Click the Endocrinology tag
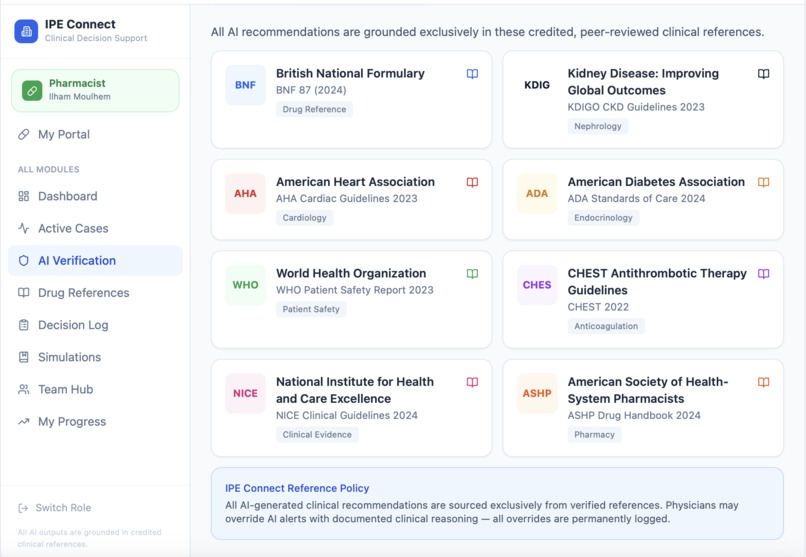The height and width of the screenshot is (557, 806). [603, 218]
